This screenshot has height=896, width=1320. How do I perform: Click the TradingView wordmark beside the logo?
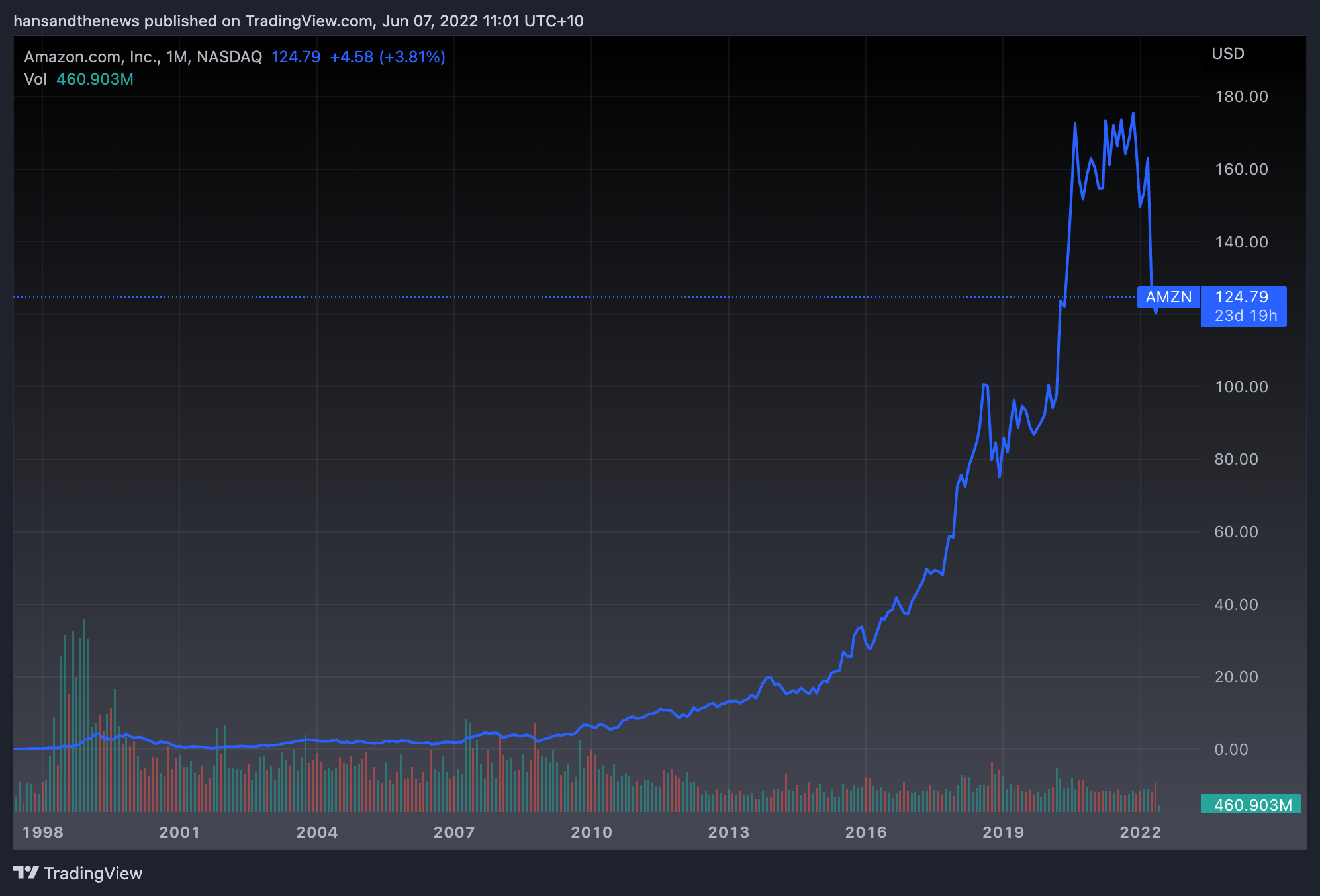(x=93, y=874)
